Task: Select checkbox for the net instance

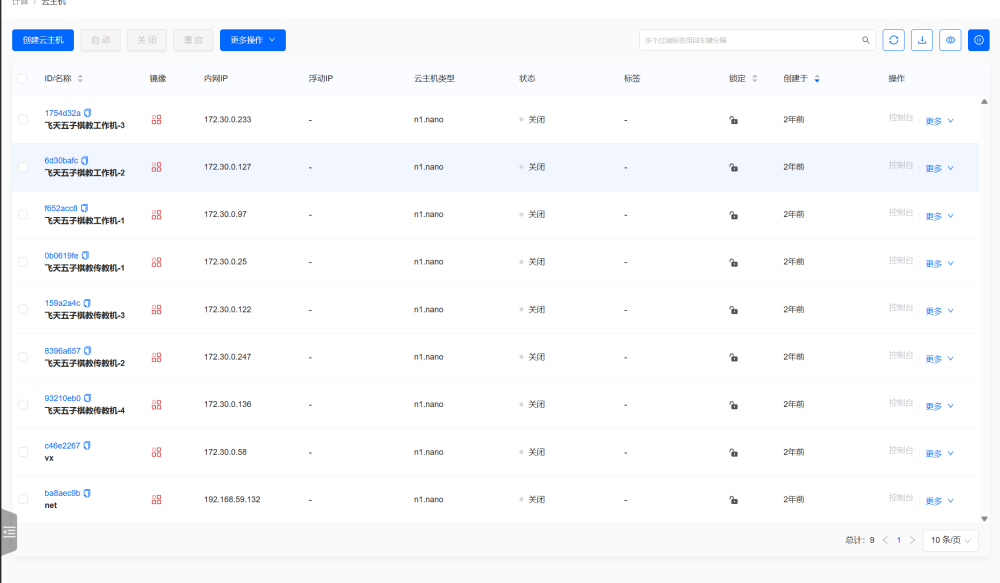Action: 23,500
